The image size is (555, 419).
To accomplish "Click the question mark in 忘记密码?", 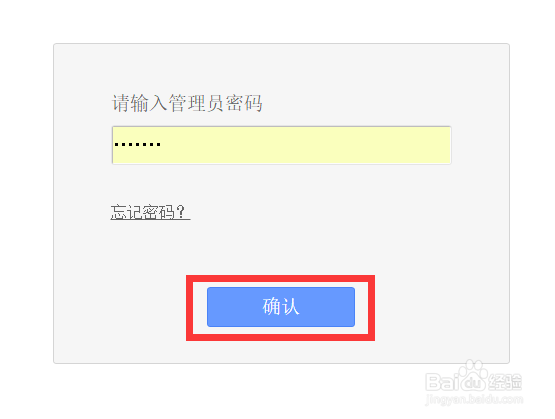I will click(181, 212).
